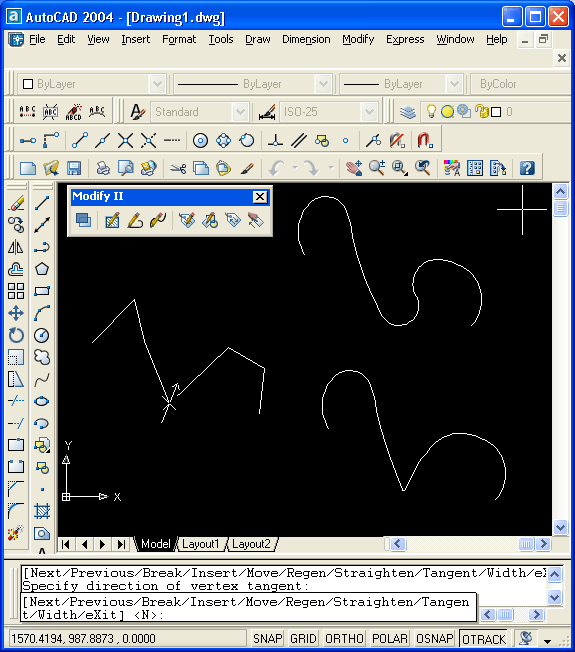
Task: Enable OSNAP in the status bar
Action: click(435, 639)
